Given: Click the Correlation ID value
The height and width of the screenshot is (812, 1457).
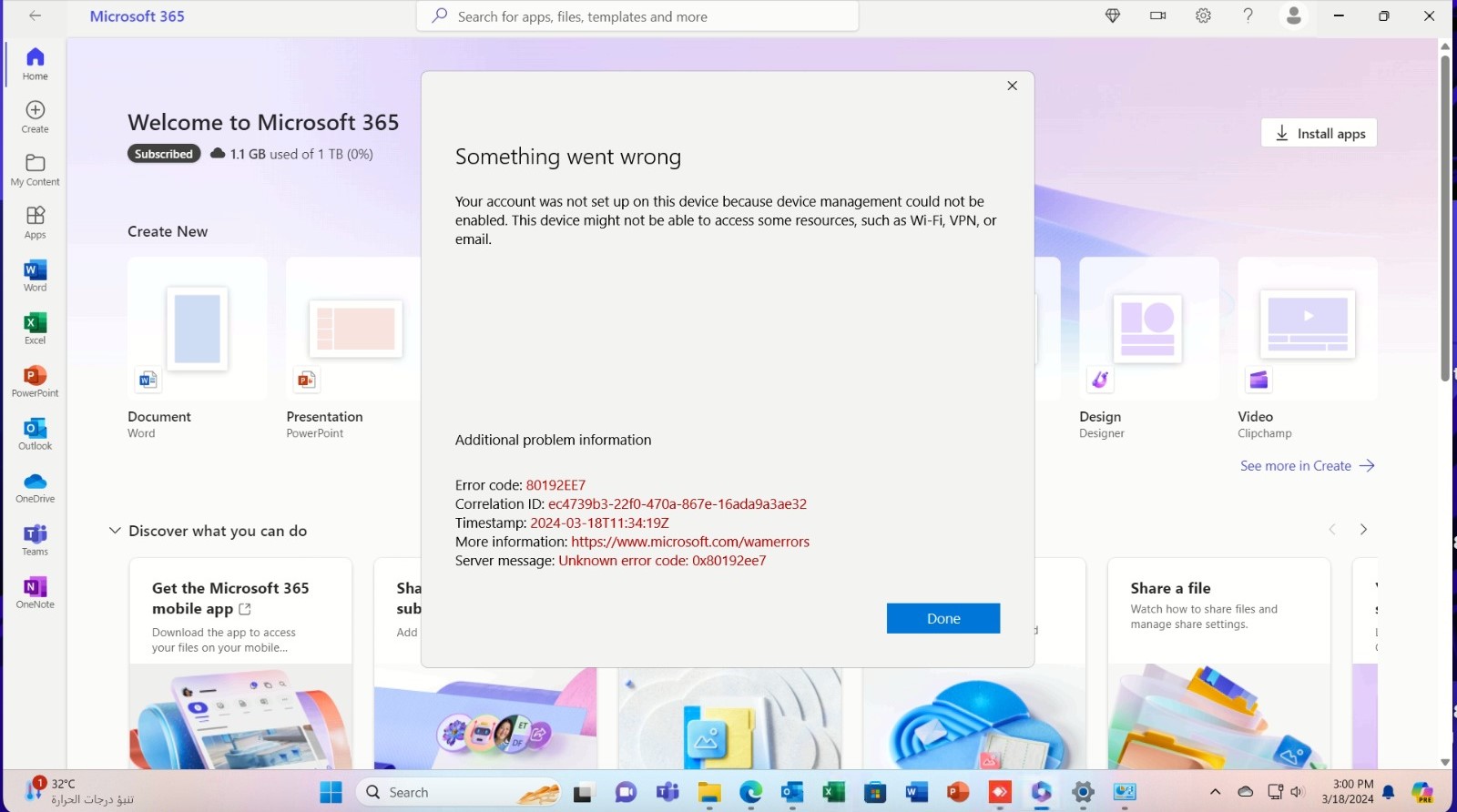Looking at the screenshot, I should tap(678, 504).
